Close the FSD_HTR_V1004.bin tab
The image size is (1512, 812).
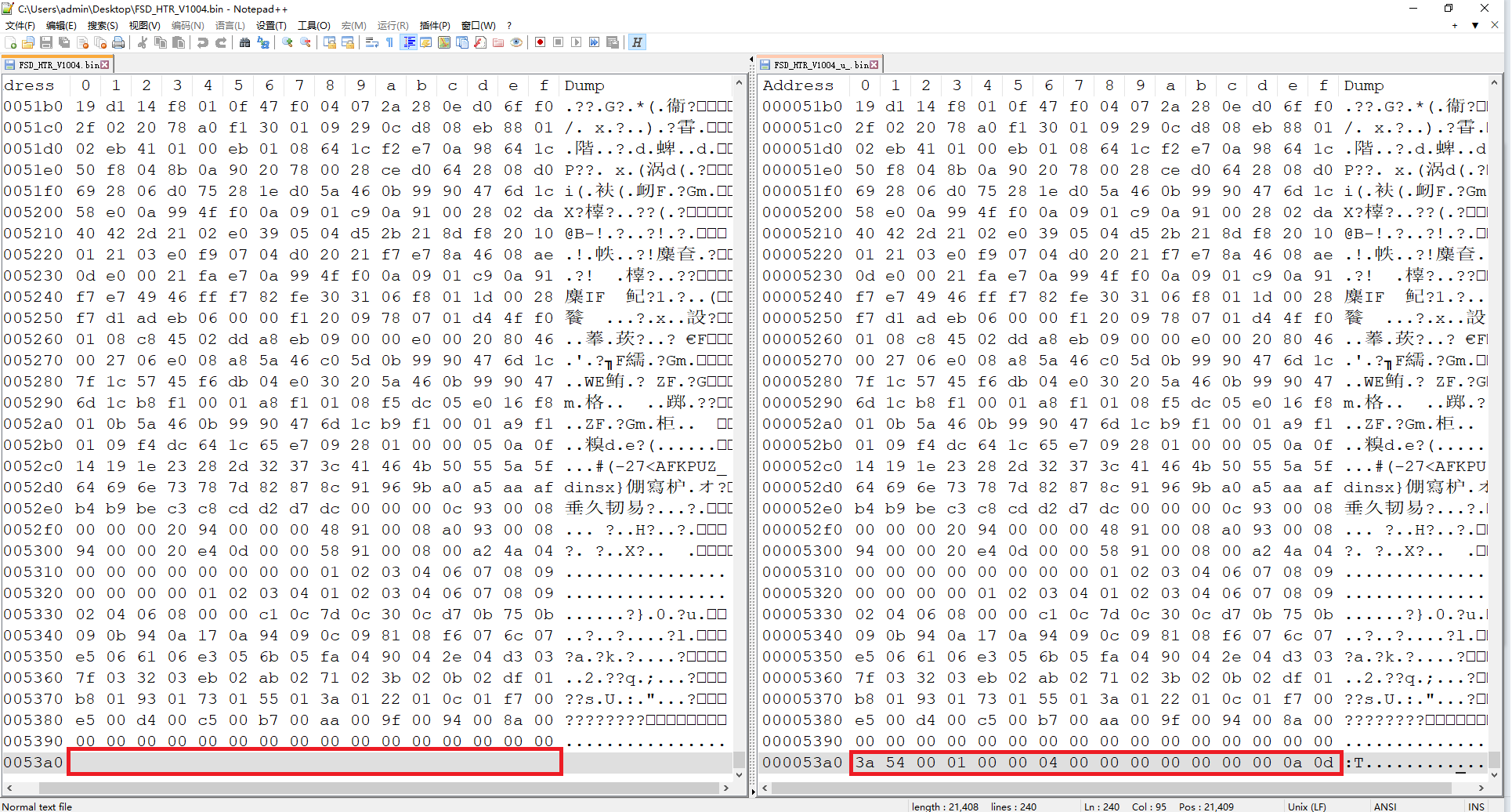(105, 64)
